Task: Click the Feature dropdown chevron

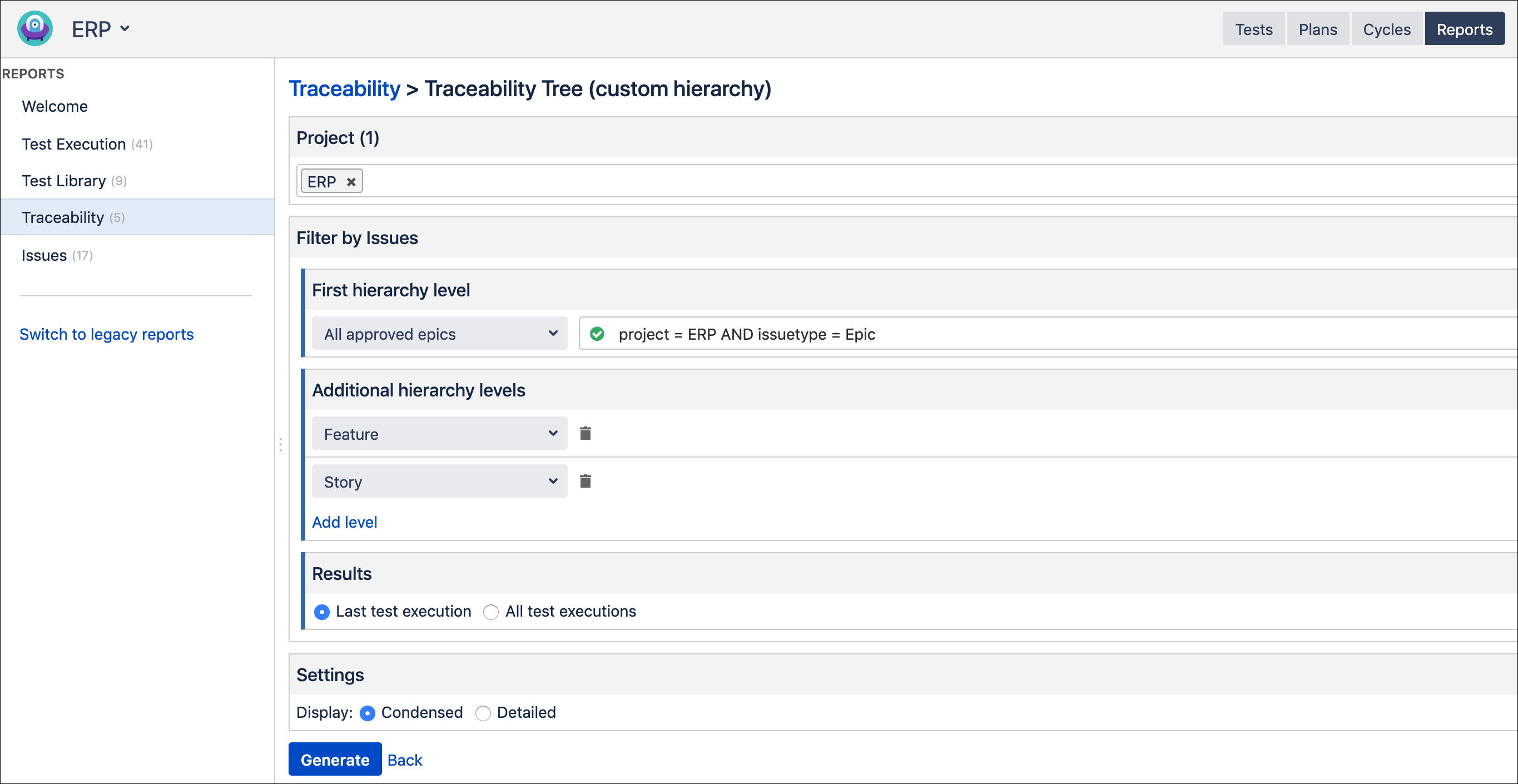Action: tap(552, 433)
